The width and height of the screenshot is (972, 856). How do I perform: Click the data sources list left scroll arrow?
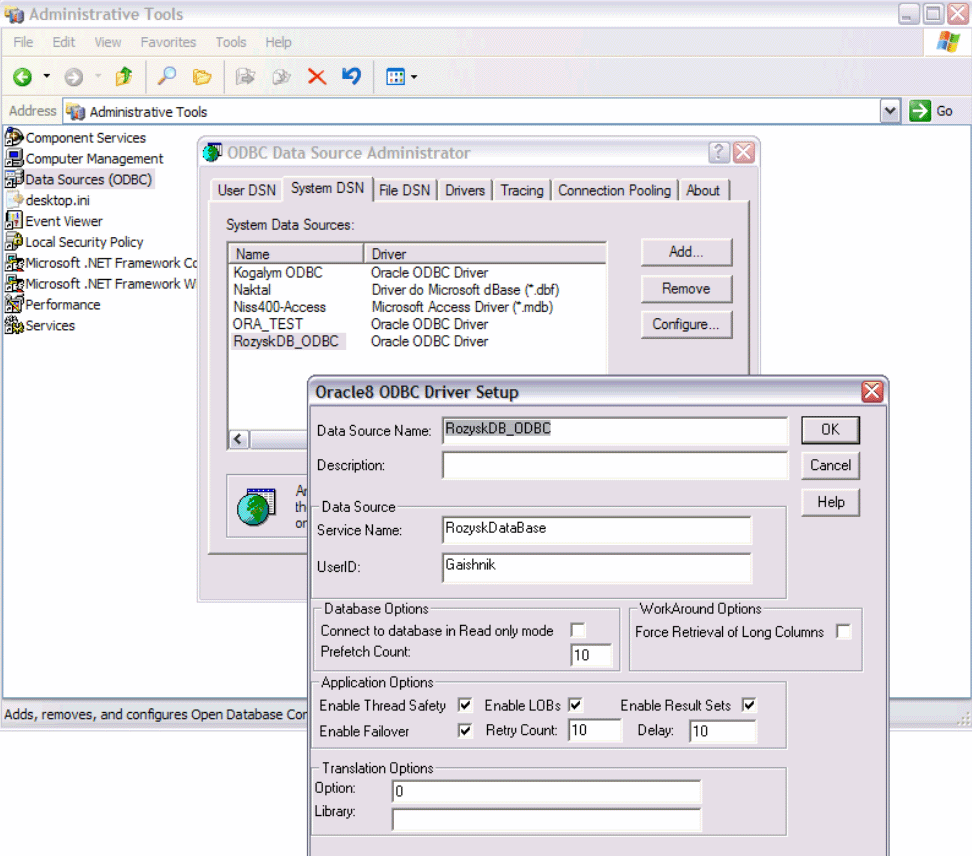point(239,439)
